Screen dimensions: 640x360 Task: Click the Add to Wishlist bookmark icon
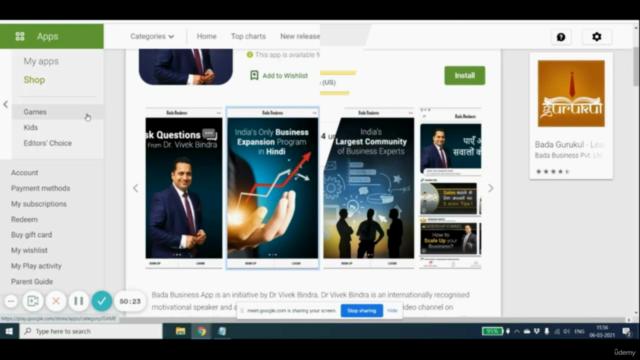pos(254,75)
